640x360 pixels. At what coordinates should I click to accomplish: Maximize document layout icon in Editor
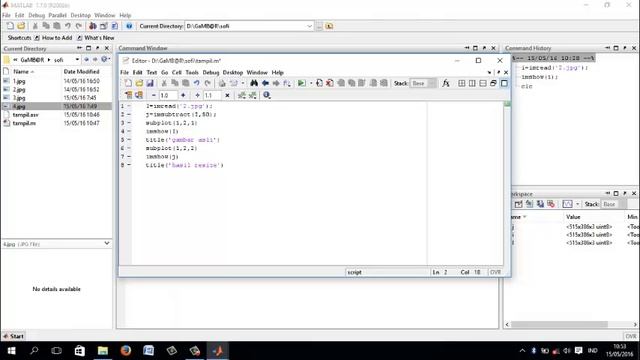click(504, 83)
